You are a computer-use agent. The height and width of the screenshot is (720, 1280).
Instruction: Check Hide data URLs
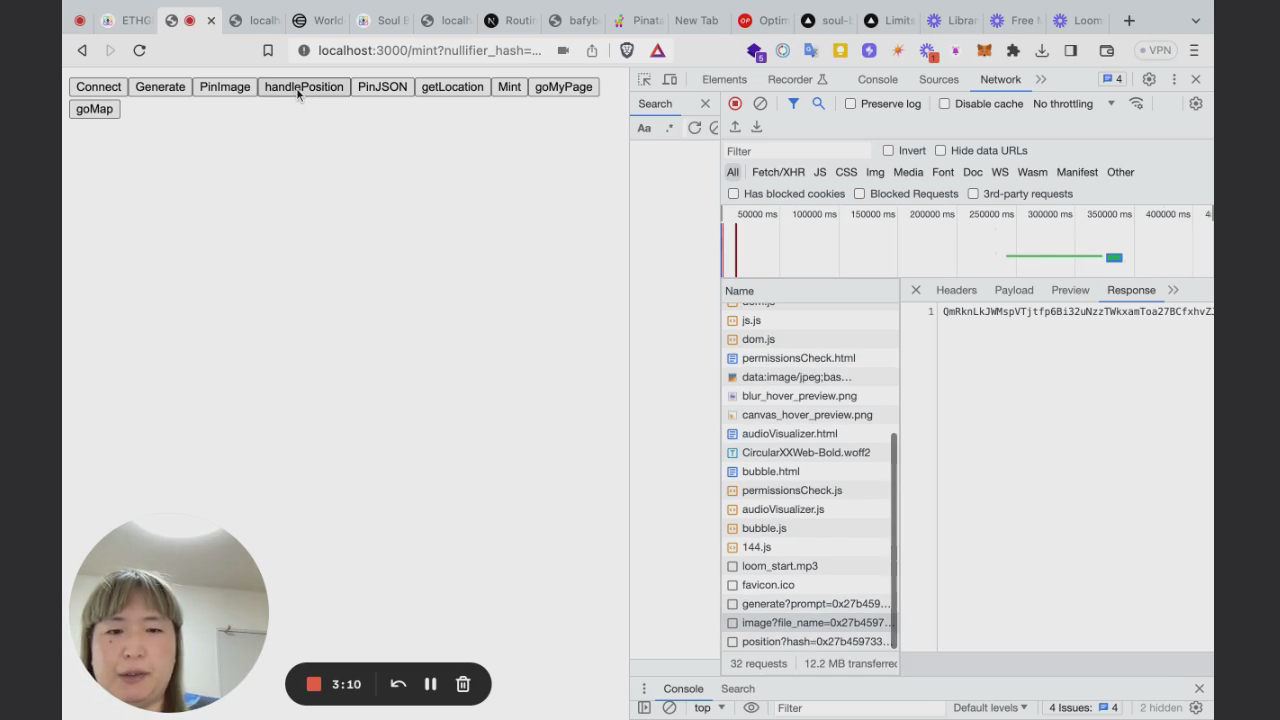pos(940,150)
